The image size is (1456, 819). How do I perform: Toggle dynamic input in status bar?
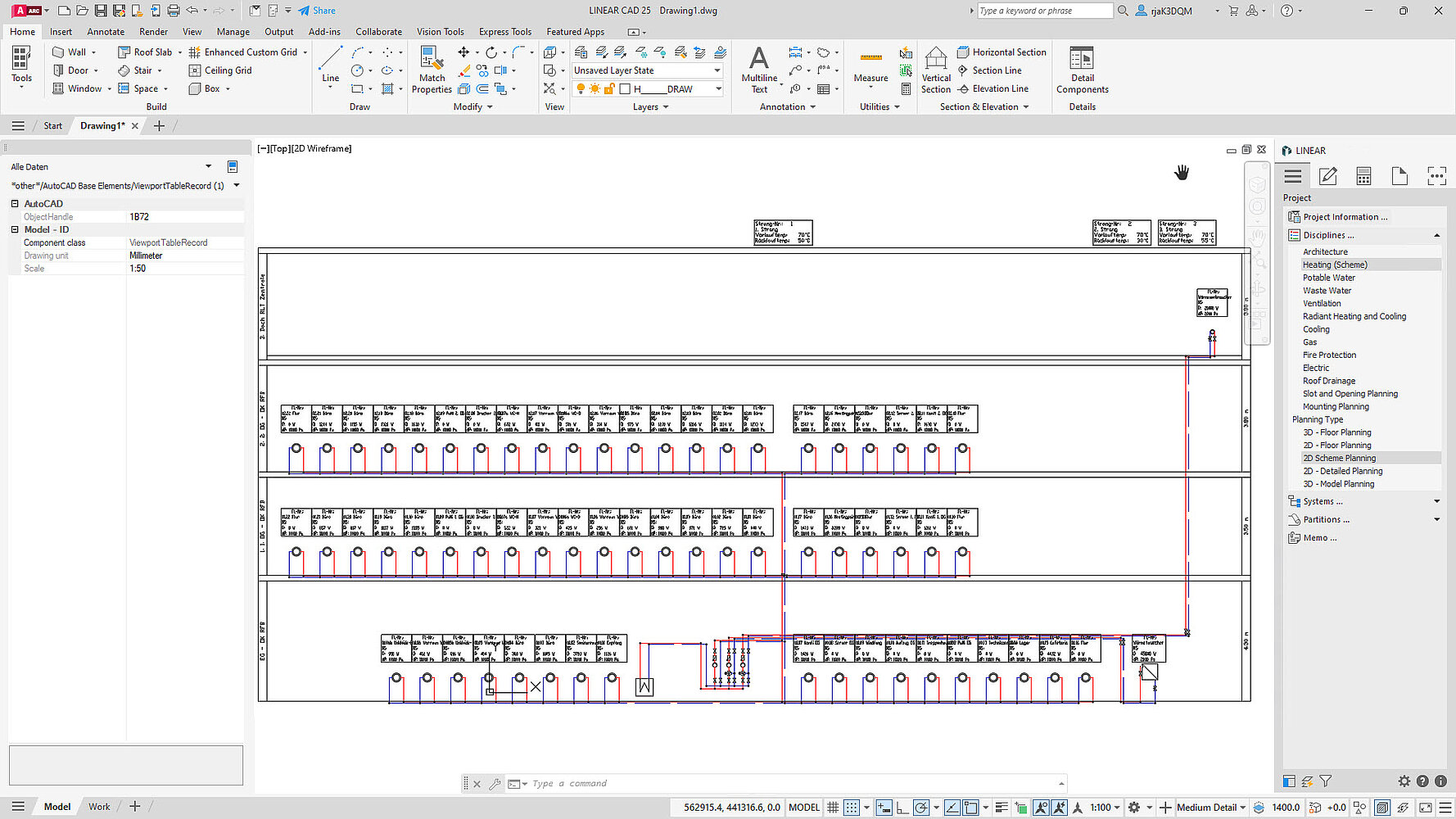point(884,807)
